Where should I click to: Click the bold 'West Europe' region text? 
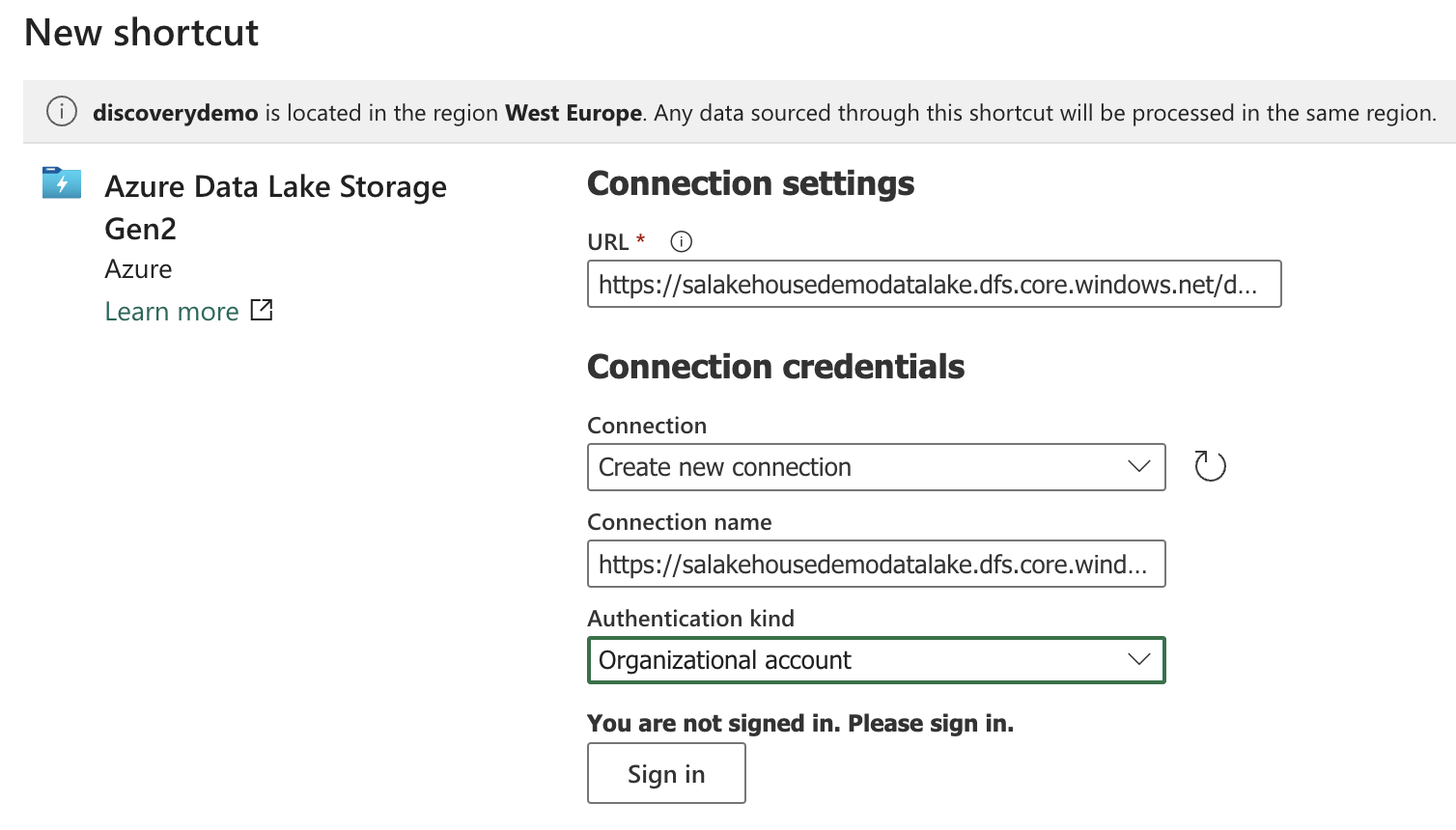[x=574, y=113]
